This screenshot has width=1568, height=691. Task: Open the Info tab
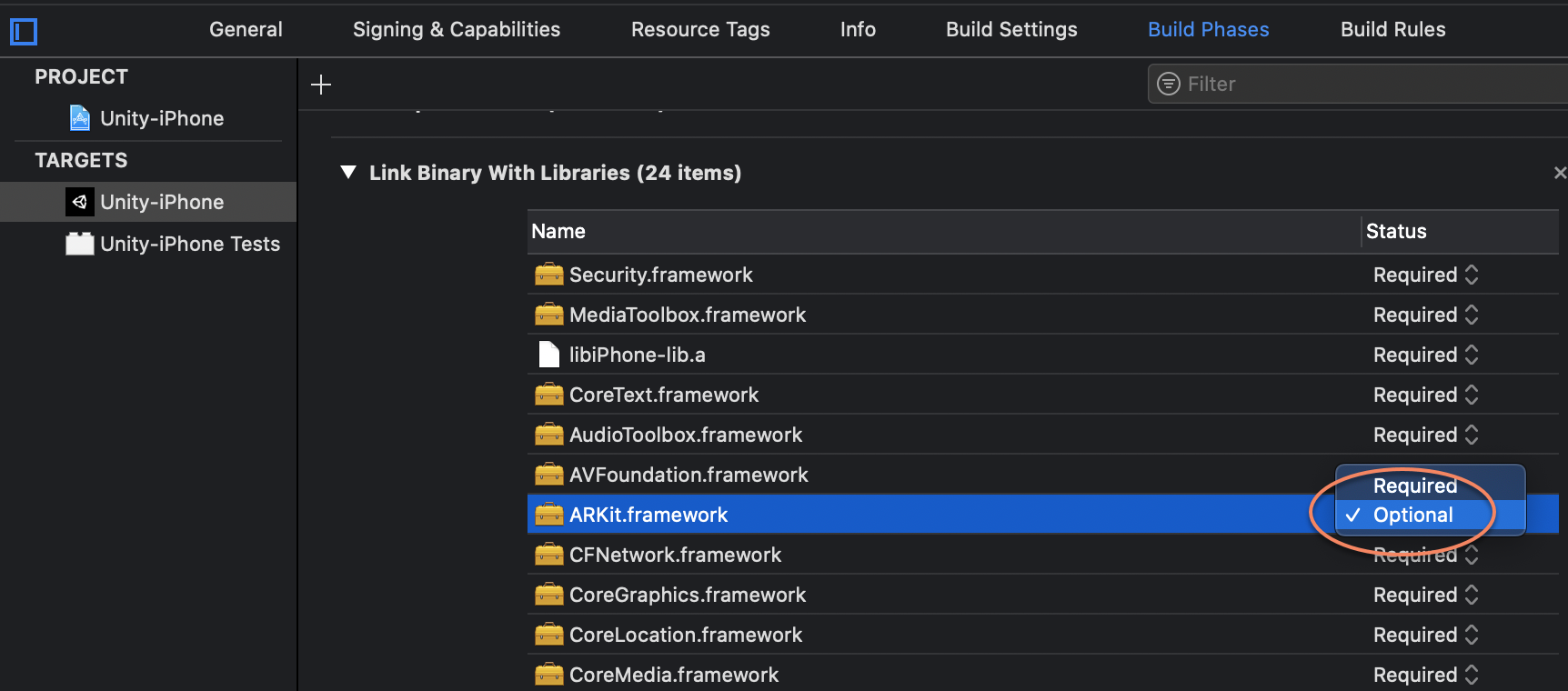(x=858, y=29)
